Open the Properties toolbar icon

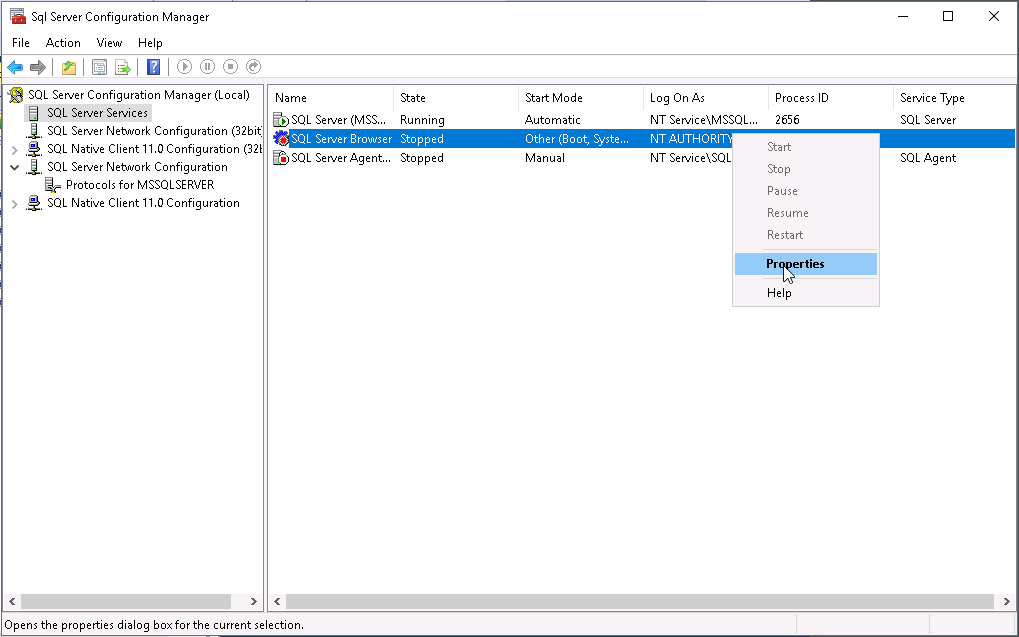(99, 67)
